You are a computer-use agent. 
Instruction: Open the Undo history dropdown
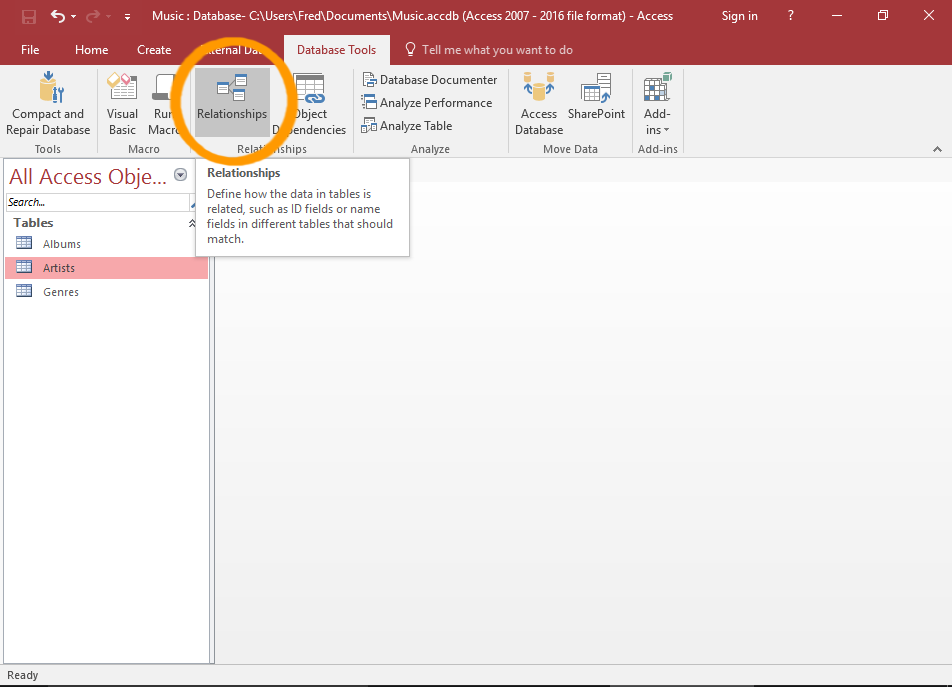(x=73, y=16)
